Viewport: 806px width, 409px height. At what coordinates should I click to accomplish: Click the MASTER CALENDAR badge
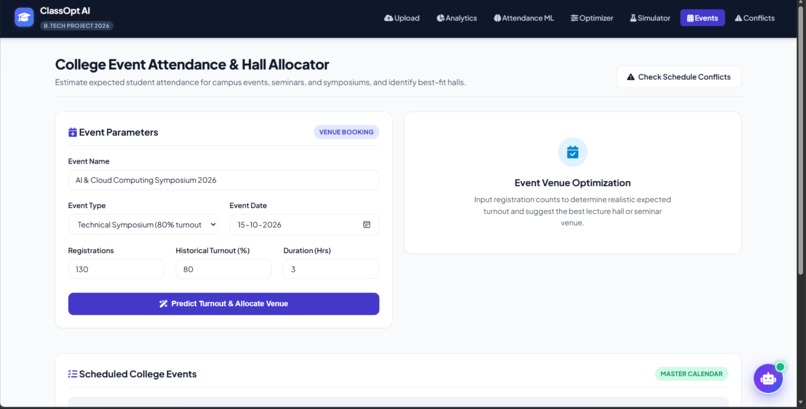pyautogui.click(x=691, y=374)
